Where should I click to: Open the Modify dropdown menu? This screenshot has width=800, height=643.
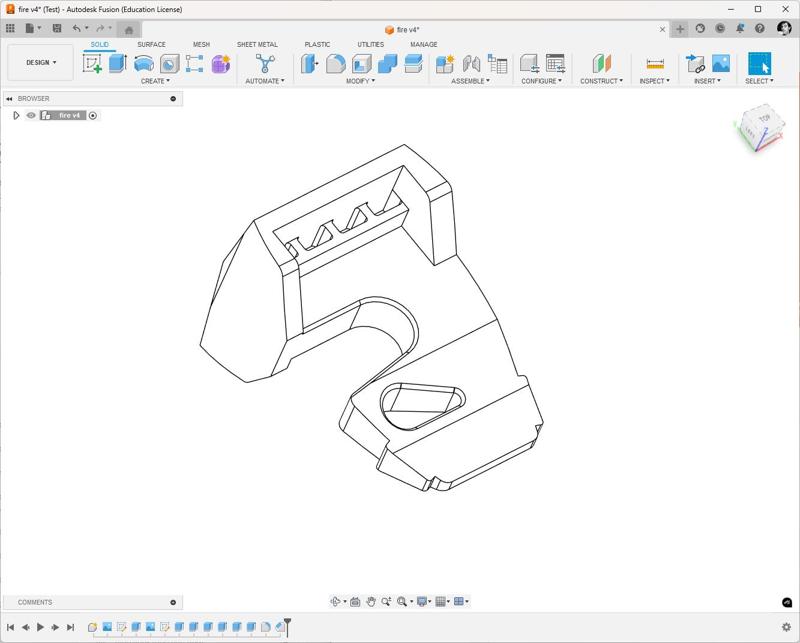click(360, 81)
